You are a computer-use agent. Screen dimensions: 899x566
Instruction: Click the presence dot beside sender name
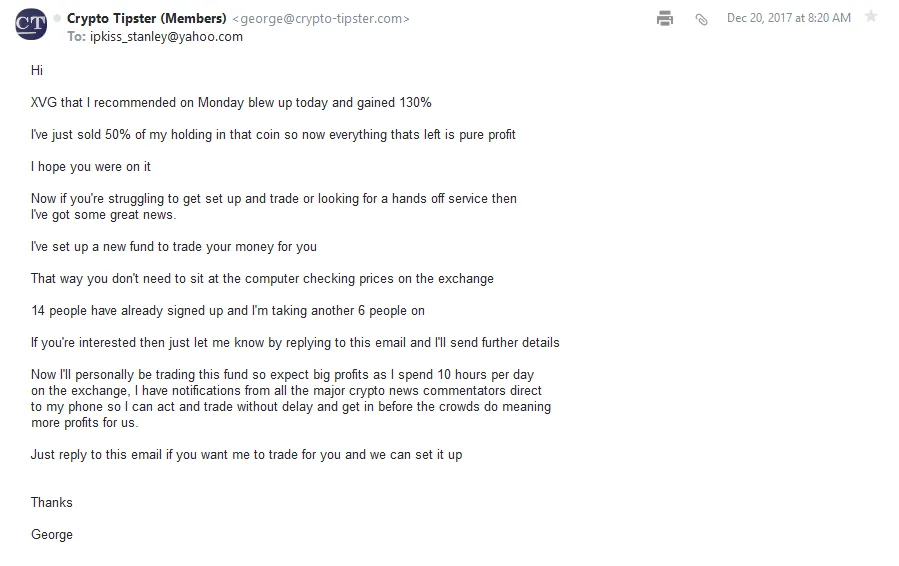click(57, 18)
